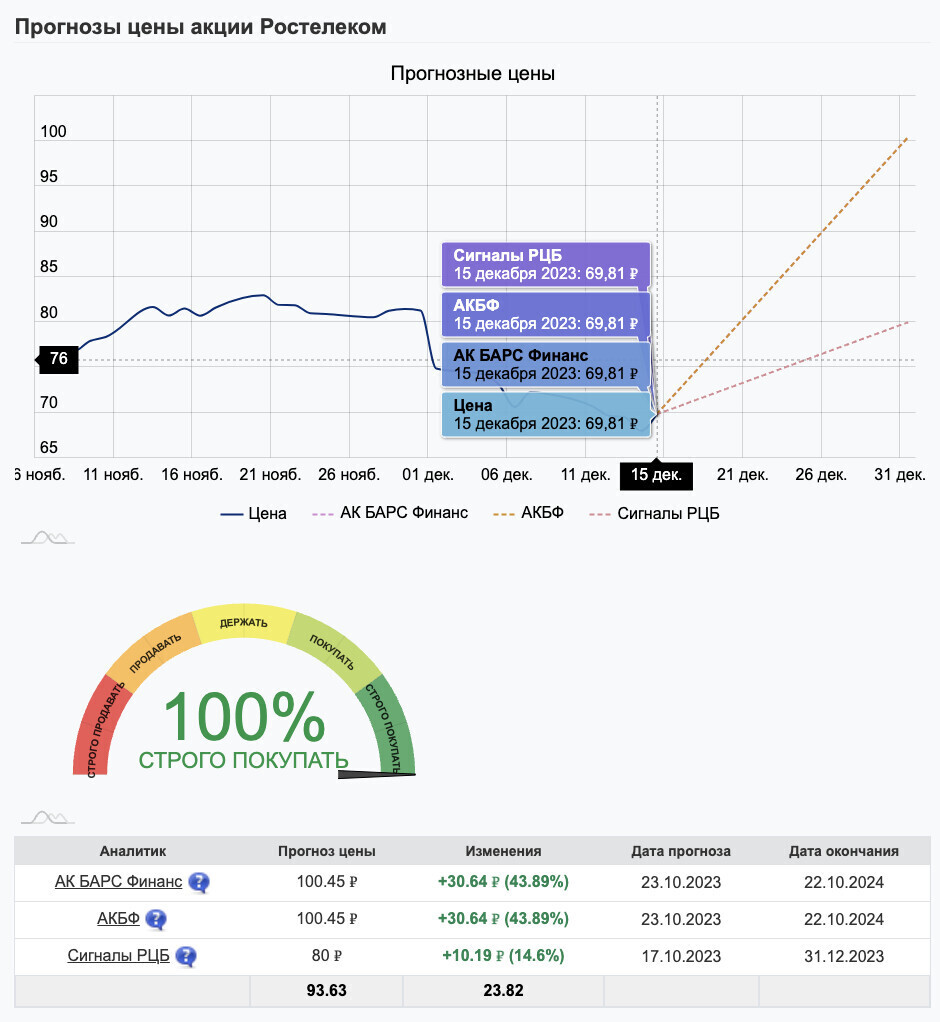Click the 80 ₽ forecast price cell
The image size is (940, 1022).
(x=327, y=956)
